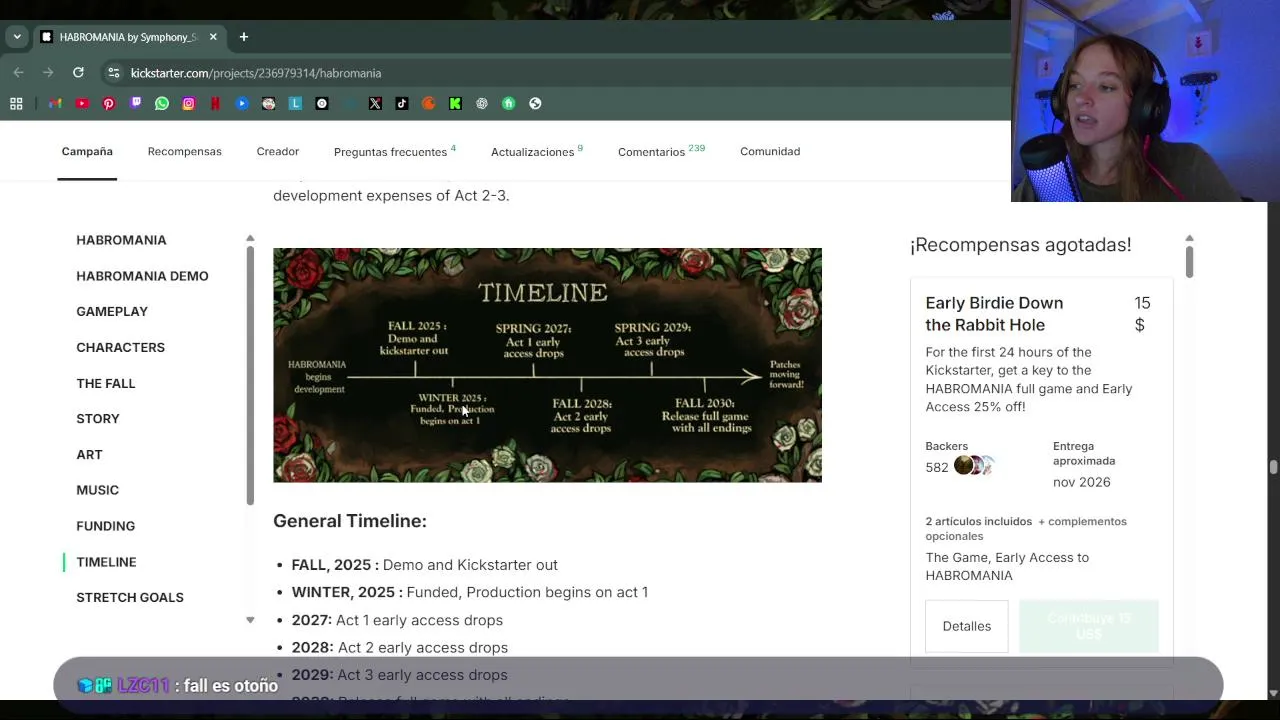This screenshot has height=720, width=1280.
Task: Click the page scroll-down arrow at right edge
Action: point(1273,693)
